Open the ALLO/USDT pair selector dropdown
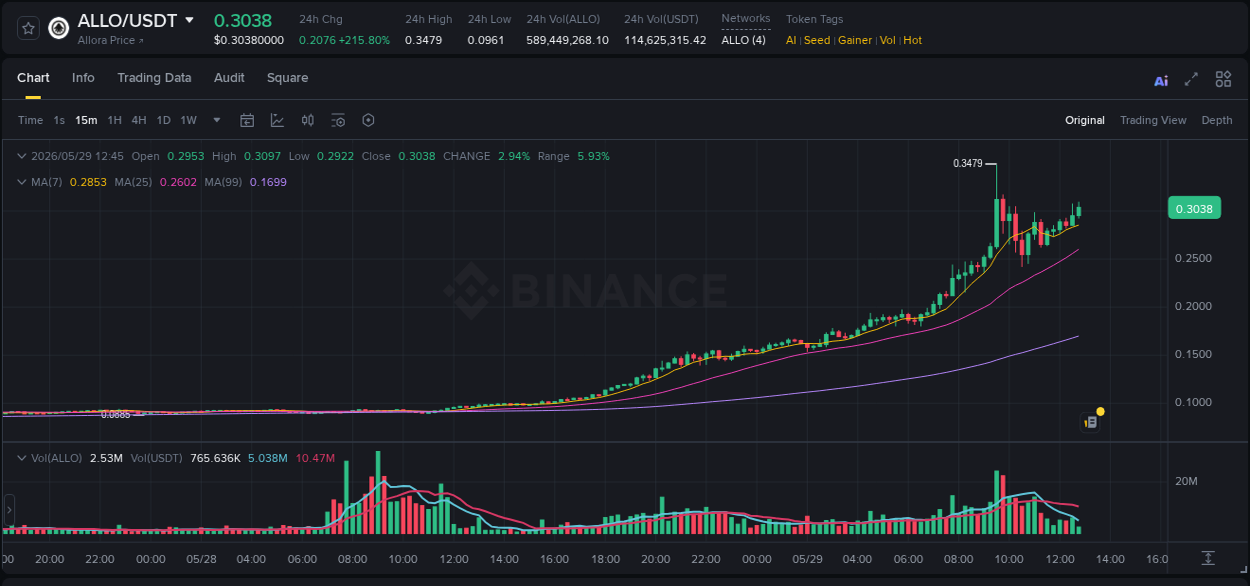The image size is (1250, 586). click(189, 20)
